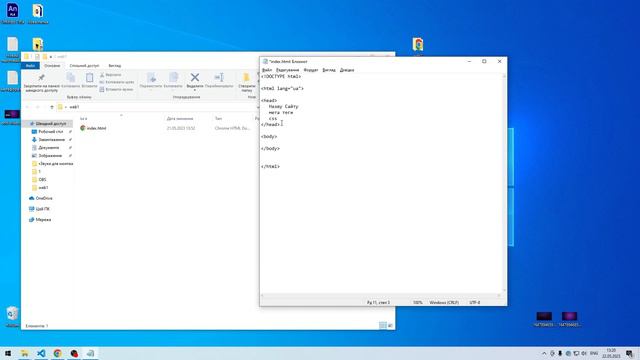The height and width of the screenshot is (360, 640).
Task: Click the Rename icon in Explorer ribbon
Action: coord(219,77)
